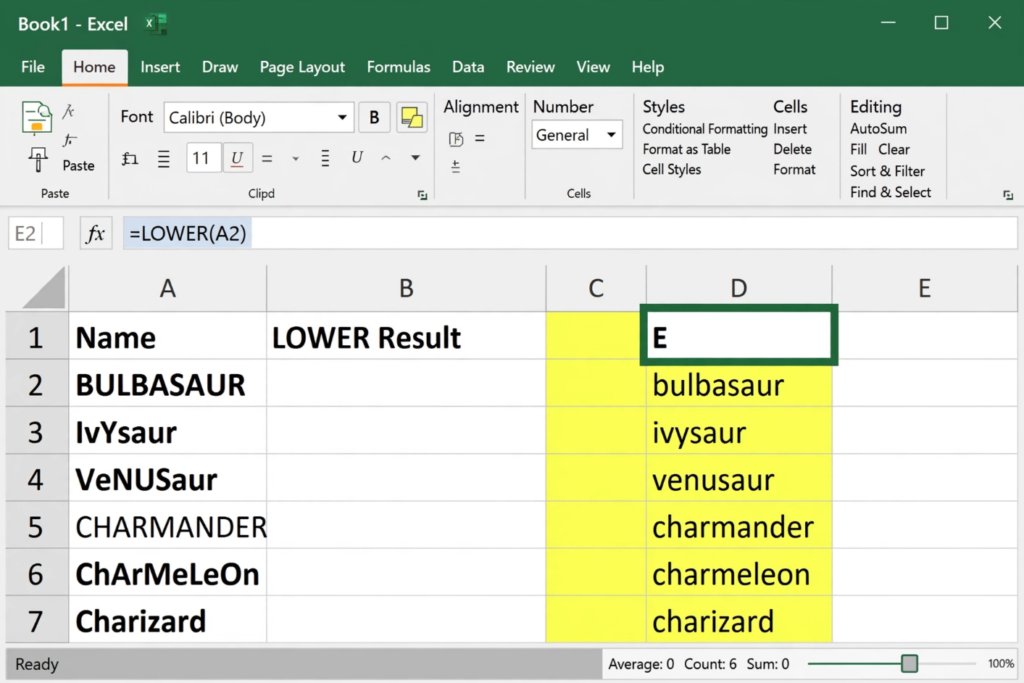Open the Draw tab

tap(220, 67)
